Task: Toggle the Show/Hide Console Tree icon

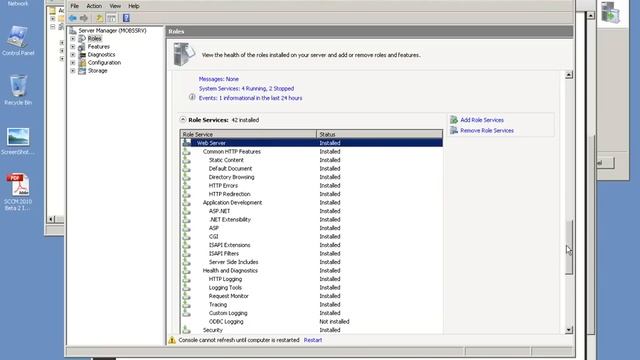Action: (x=111, y=18)
